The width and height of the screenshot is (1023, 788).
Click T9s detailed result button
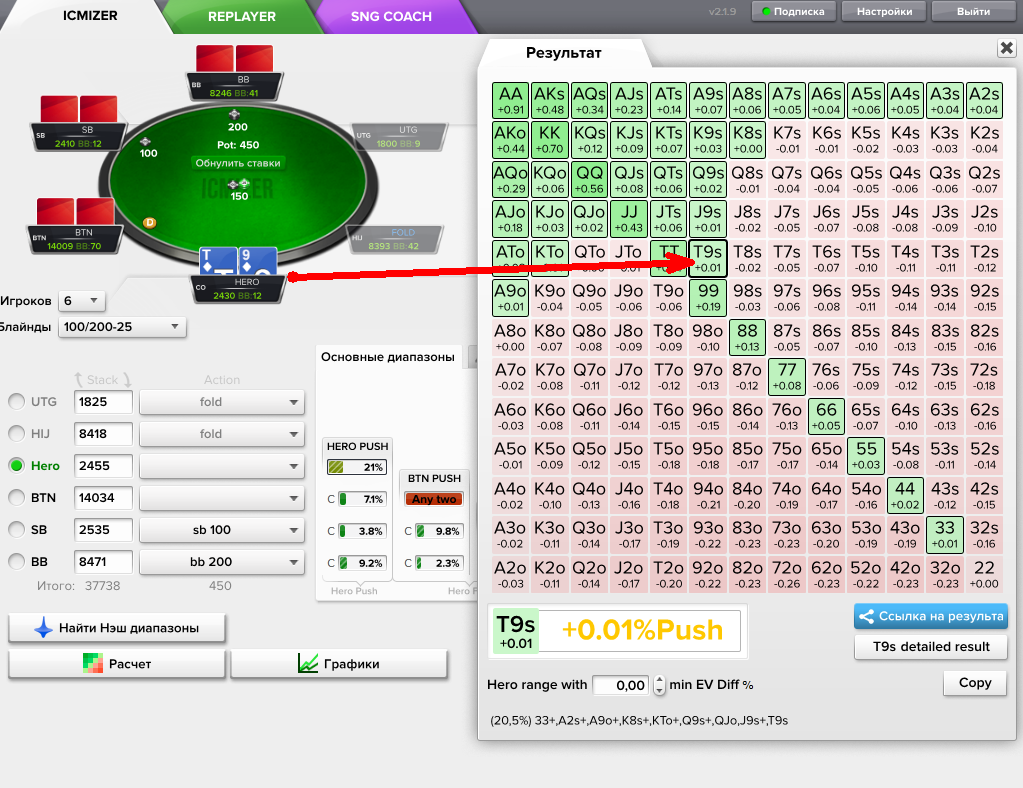931,646
